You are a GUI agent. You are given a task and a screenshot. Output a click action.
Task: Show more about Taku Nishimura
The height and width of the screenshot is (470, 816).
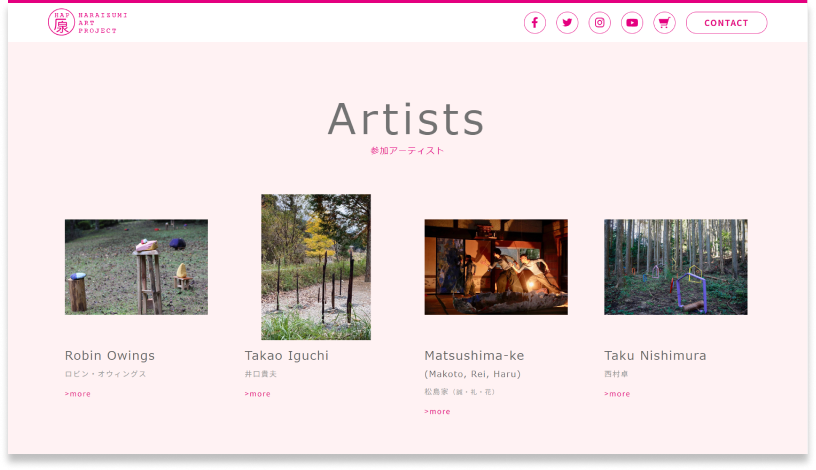pyautogui.click(x=618, y=394)
